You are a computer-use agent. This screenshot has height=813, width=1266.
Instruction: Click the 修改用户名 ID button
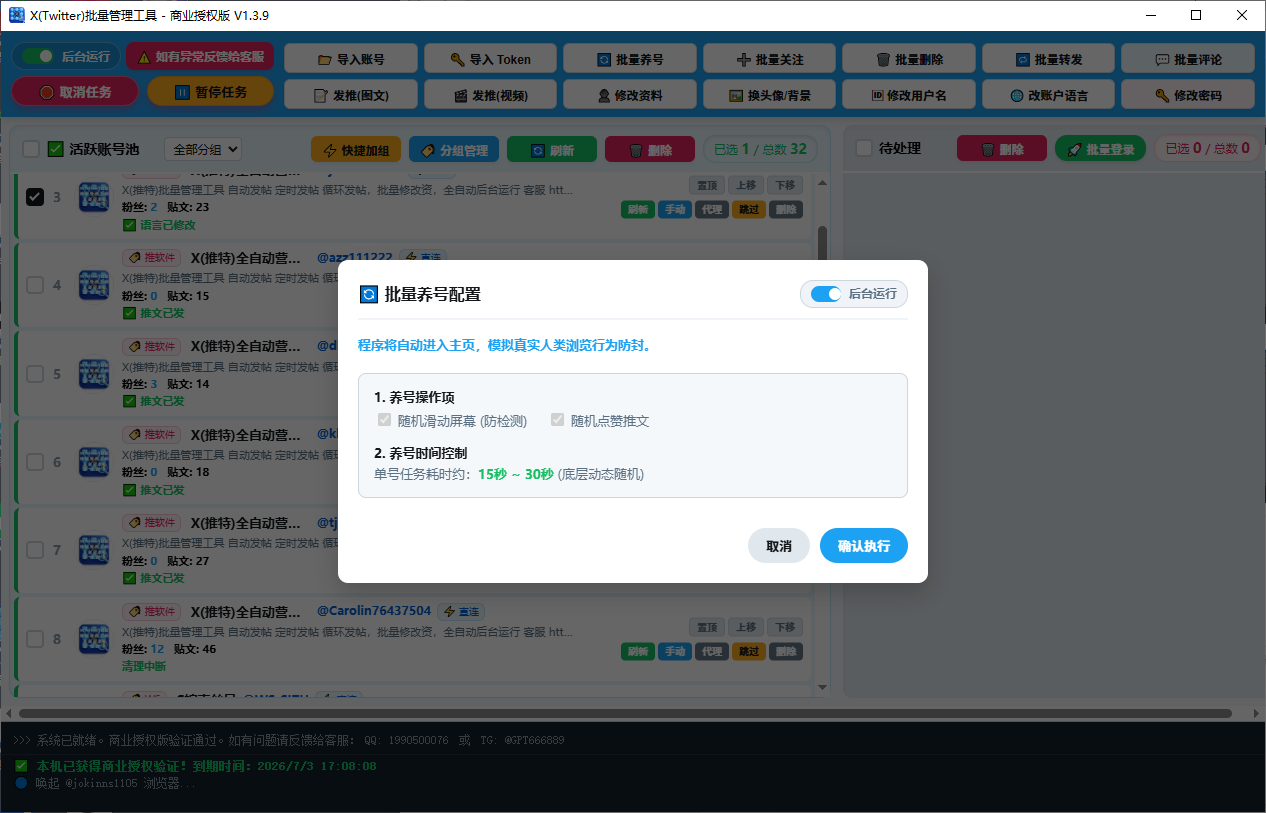tap(908, 96)
